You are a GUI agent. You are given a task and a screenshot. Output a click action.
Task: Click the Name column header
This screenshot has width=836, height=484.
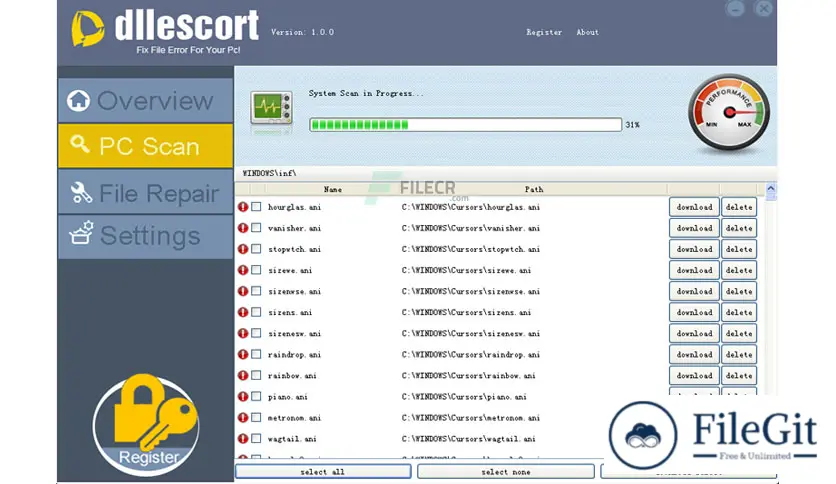tap(333, 189)
